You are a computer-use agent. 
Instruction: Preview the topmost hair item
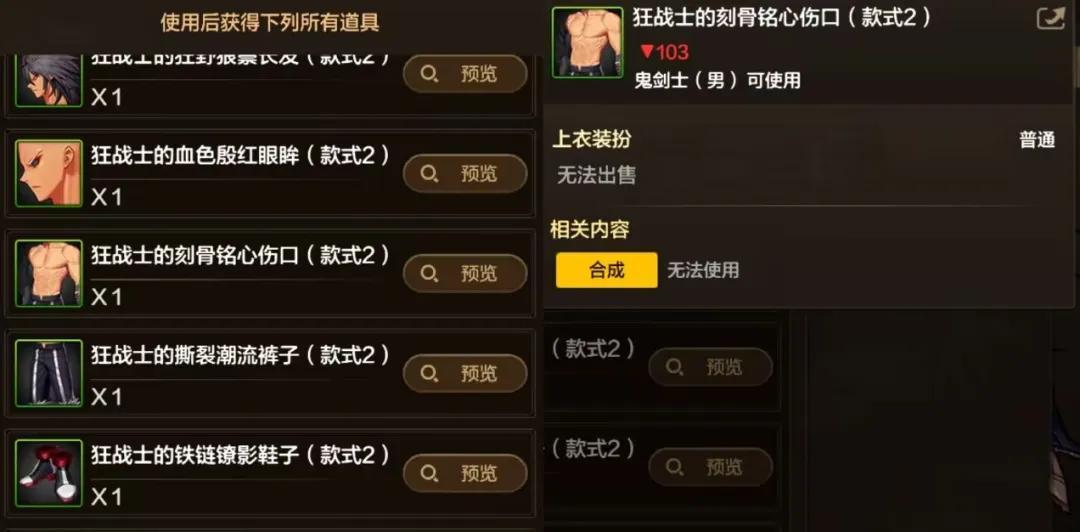tap(465, 74)
